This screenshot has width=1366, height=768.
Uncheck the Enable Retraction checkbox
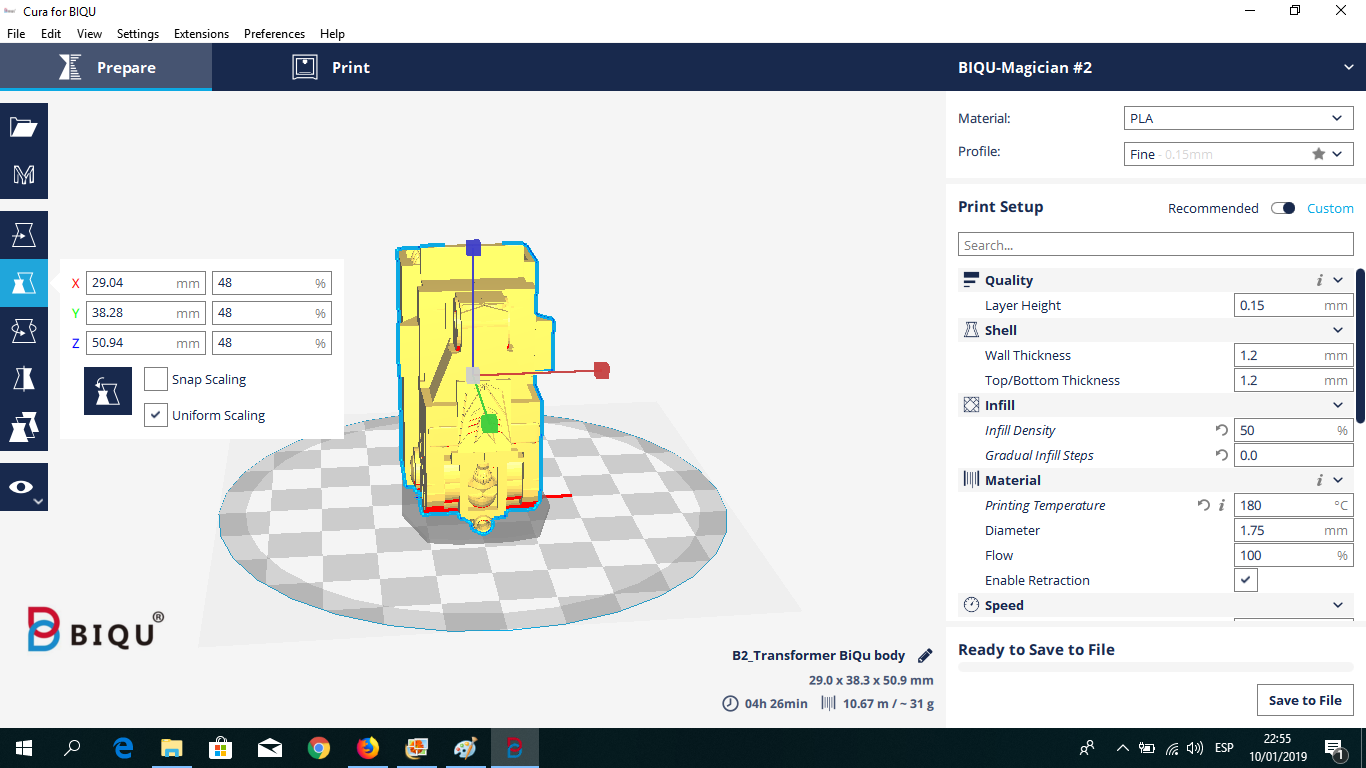pyautogui.click(x=1246, y=580)
